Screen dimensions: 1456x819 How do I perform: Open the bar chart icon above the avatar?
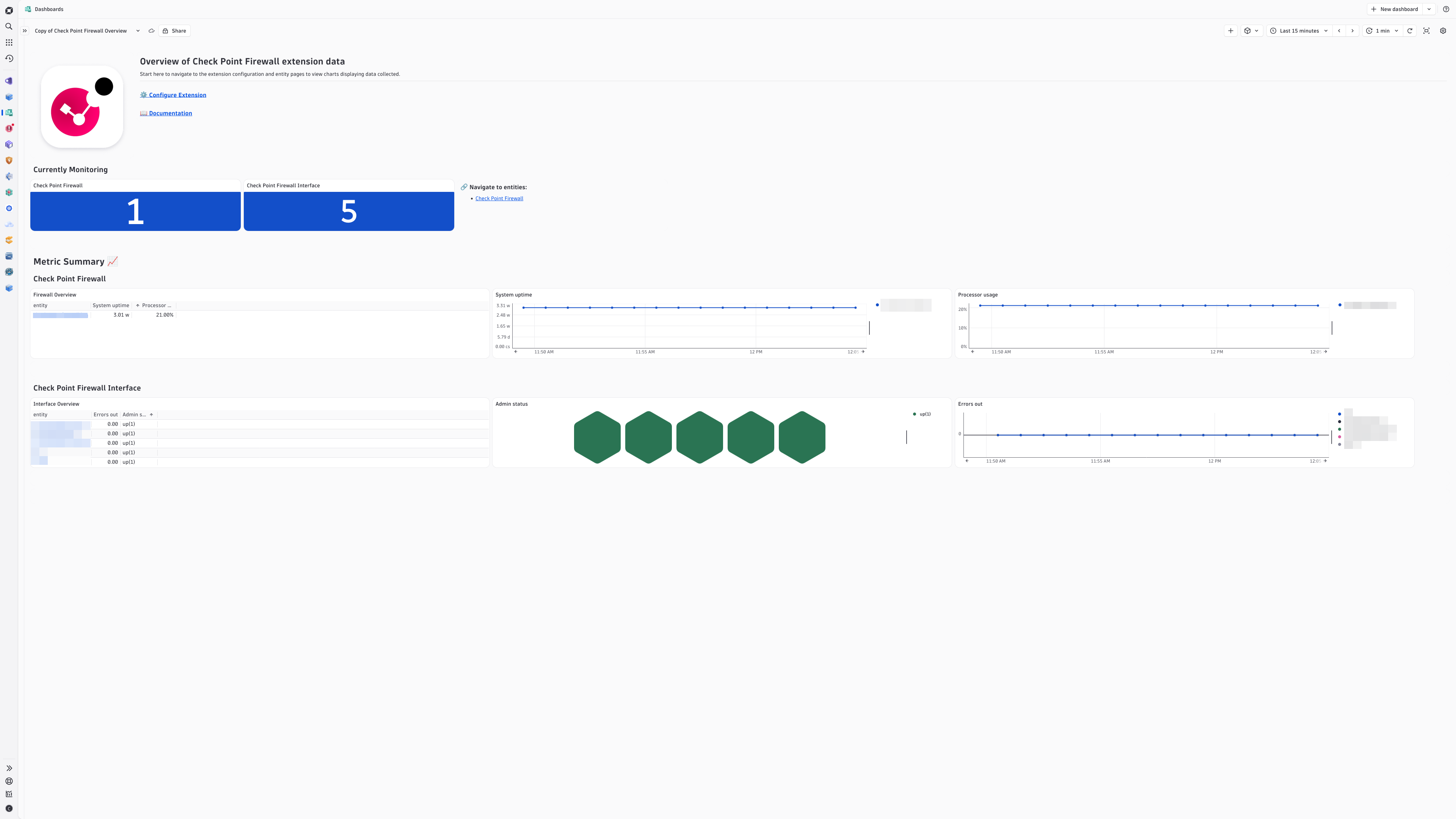8,794
